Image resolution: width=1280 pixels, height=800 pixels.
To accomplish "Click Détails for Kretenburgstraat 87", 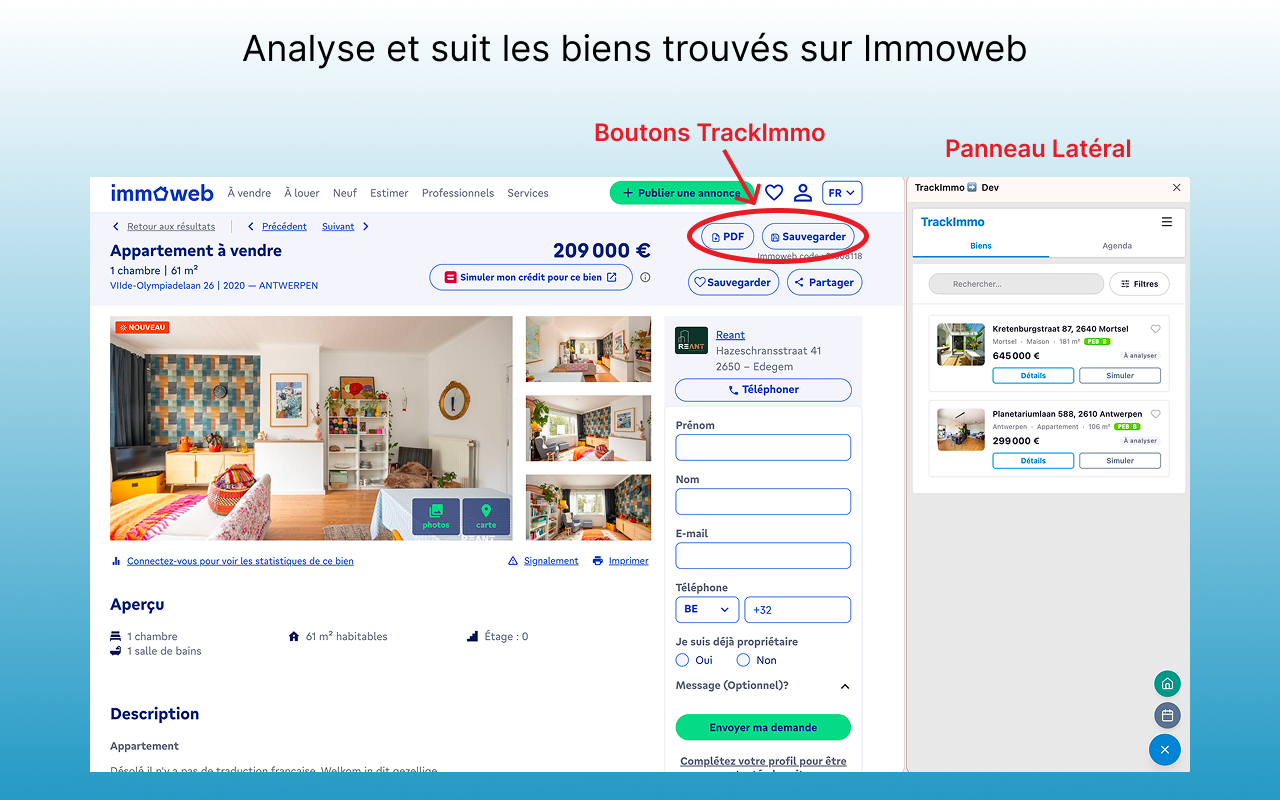I will 1033,376.
